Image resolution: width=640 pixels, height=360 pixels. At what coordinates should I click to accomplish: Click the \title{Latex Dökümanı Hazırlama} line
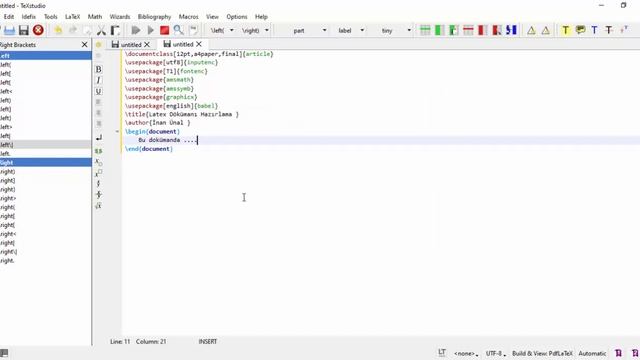(182, 114)
